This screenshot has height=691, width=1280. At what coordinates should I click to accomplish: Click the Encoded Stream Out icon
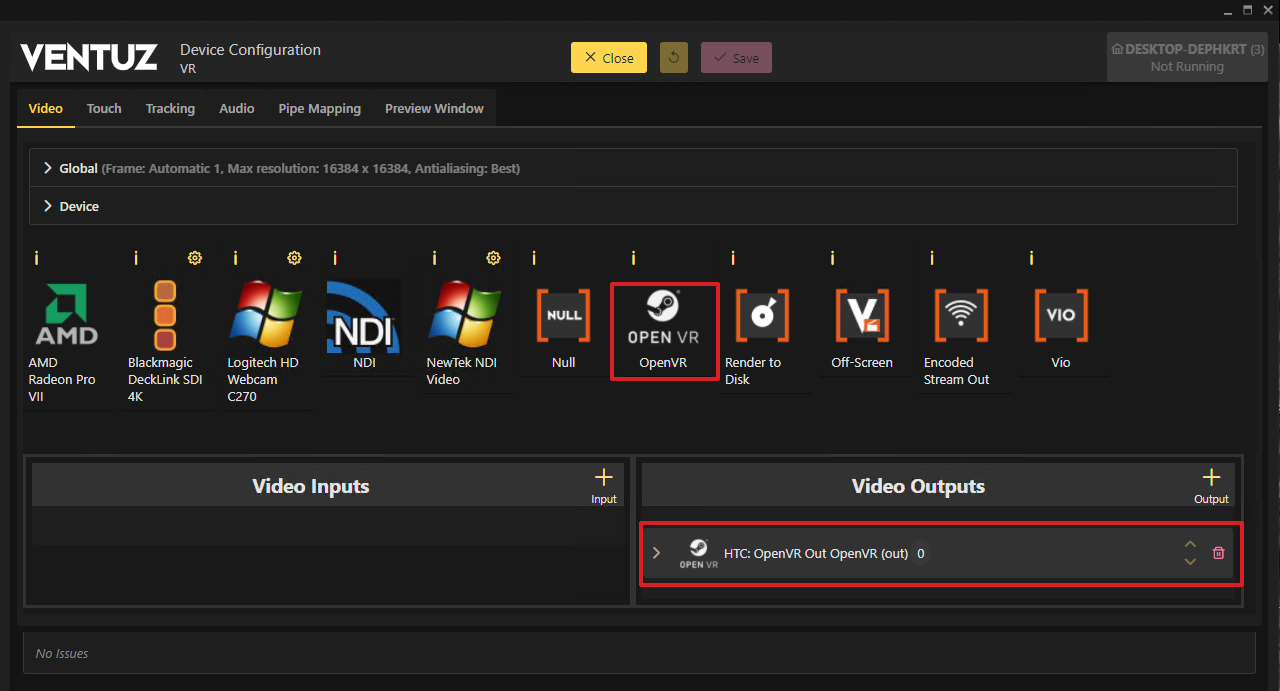(962, 314)
